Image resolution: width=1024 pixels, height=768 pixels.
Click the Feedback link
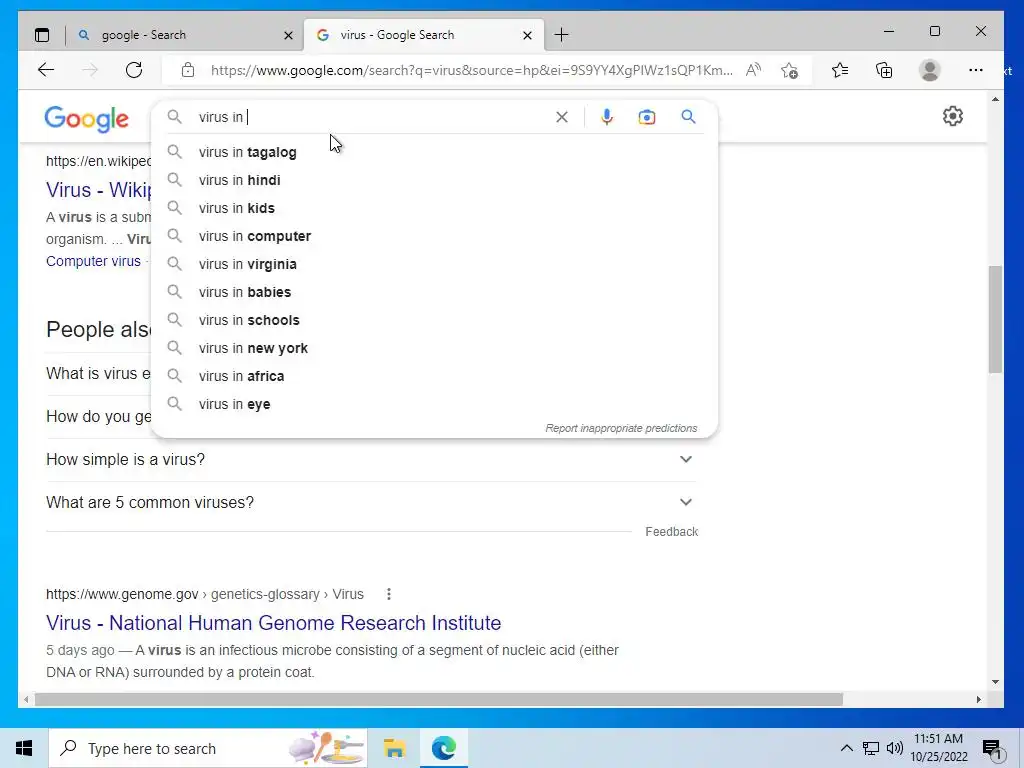point(671,532)
